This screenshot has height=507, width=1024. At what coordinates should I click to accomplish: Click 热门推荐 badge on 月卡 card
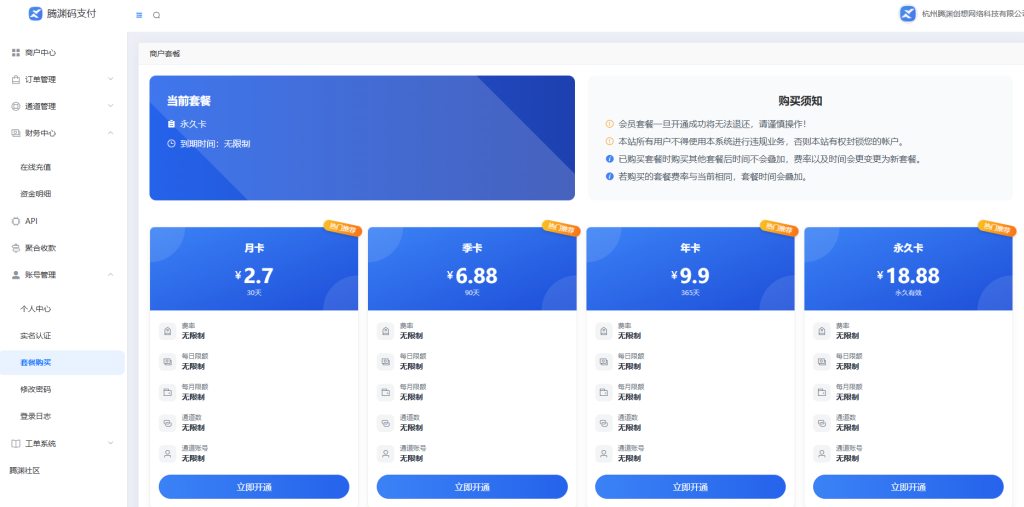(x=342, y=229)
